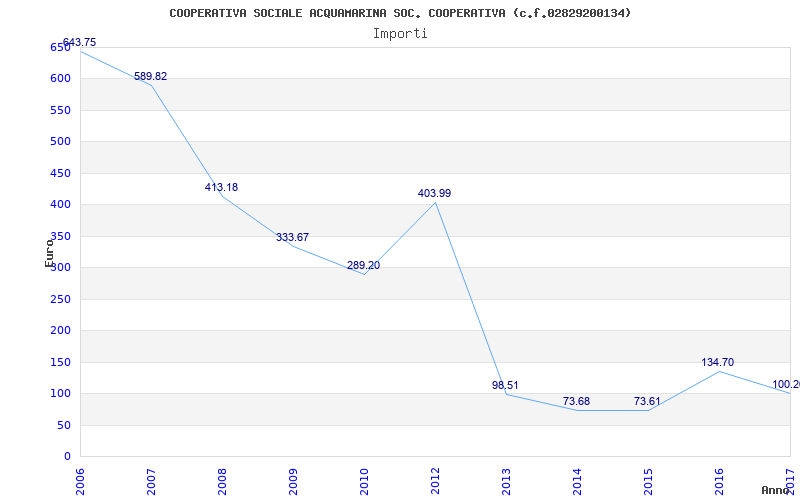Click the Importi subtitle

pyautogui.click(x=400, y=34)
